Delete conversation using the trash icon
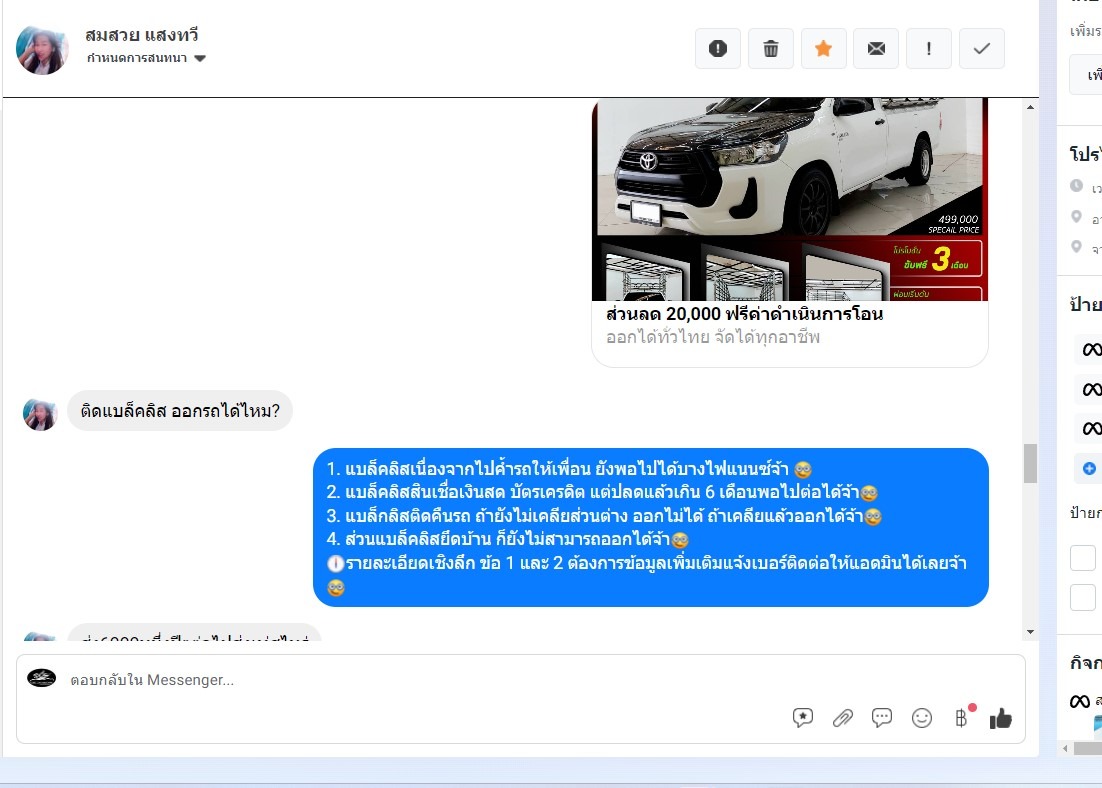The width and height of the screenshot is (1102, 788). click(770, 48)
